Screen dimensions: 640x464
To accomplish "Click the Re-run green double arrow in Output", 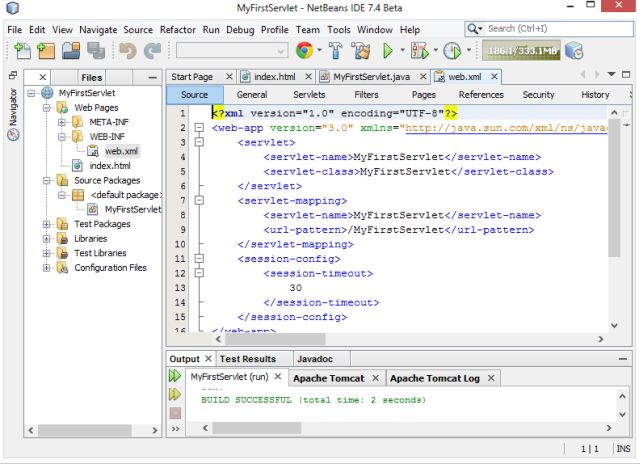I will click(175, 376).
